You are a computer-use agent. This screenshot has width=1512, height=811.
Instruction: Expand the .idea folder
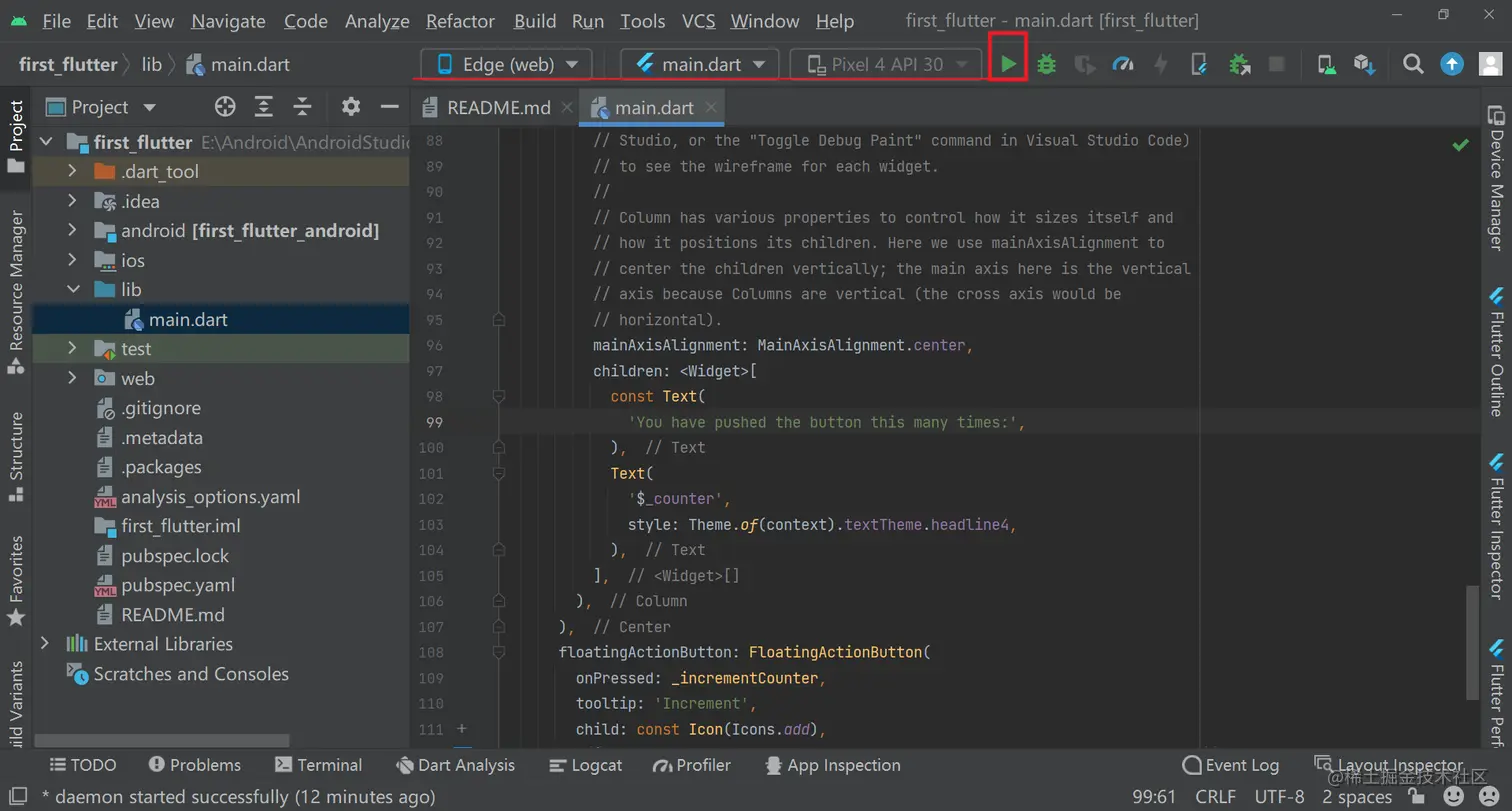[72, 201]
